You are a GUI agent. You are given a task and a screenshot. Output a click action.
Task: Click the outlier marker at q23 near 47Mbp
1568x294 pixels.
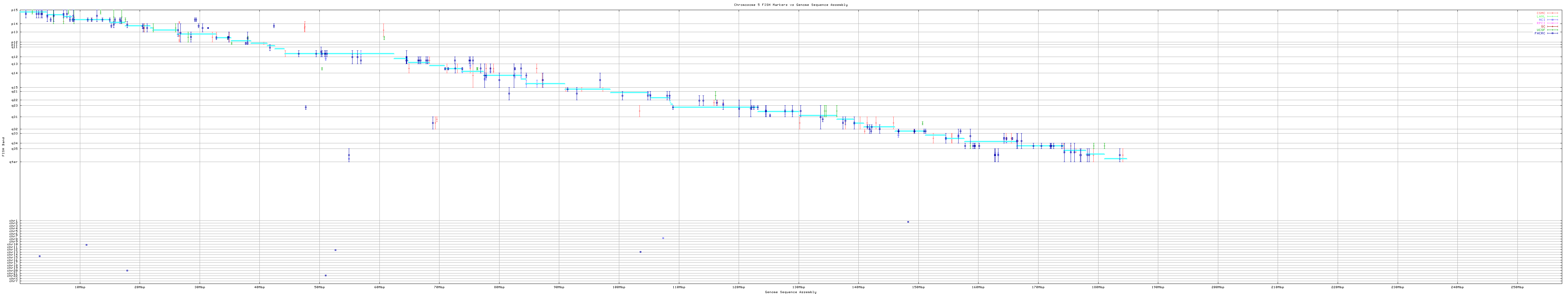(306, 108)
